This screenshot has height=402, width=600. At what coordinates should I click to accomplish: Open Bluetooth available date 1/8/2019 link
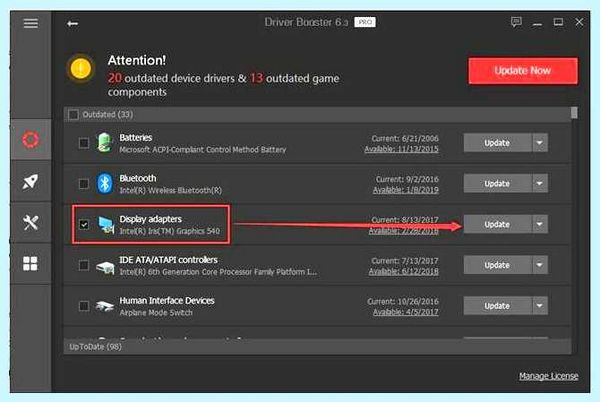406,190
